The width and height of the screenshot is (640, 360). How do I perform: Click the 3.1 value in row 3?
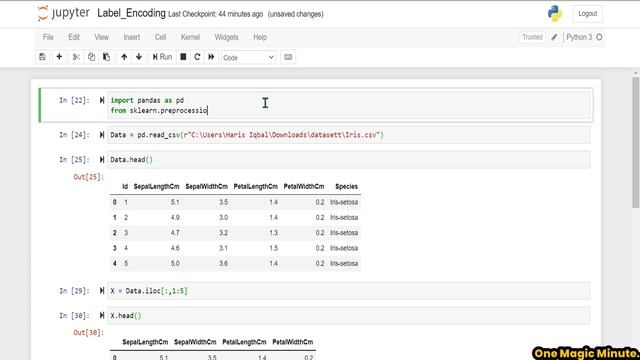[223, 248]
